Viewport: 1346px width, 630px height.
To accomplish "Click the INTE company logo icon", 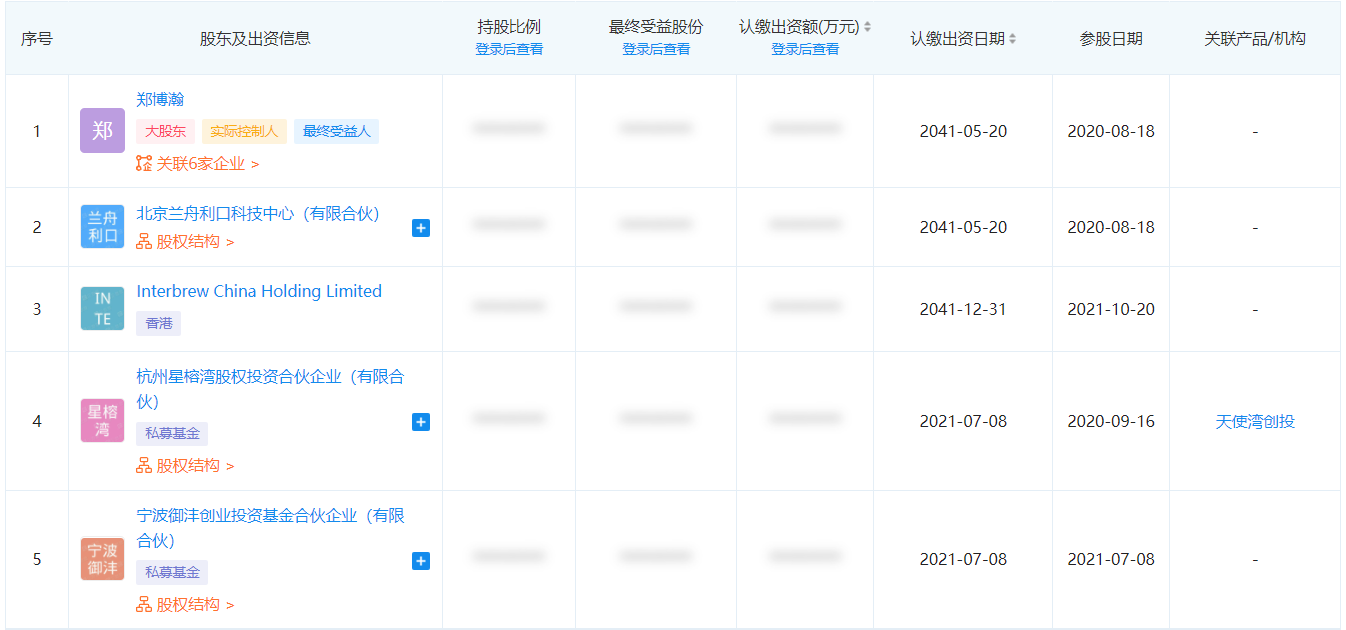I will [102, 309].
